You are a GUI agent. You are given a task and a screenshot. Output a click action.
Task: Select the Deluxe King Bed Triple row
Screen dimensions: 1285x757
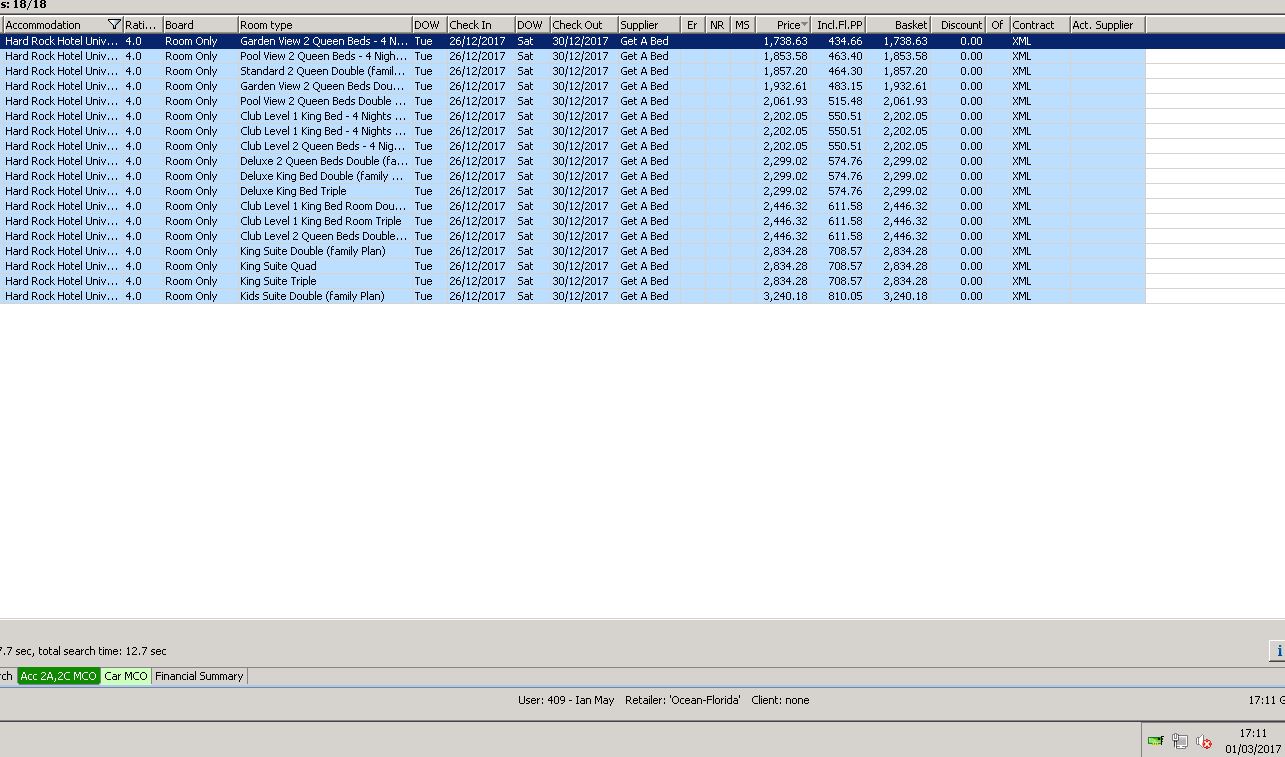572,191
